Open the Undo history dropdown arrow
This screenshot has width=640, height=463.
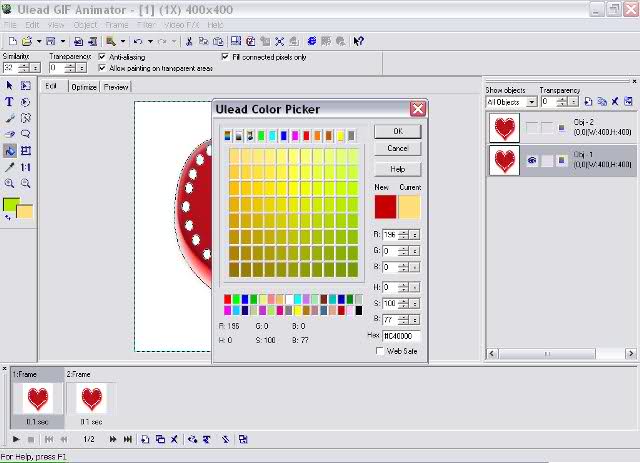pos(150,41)
